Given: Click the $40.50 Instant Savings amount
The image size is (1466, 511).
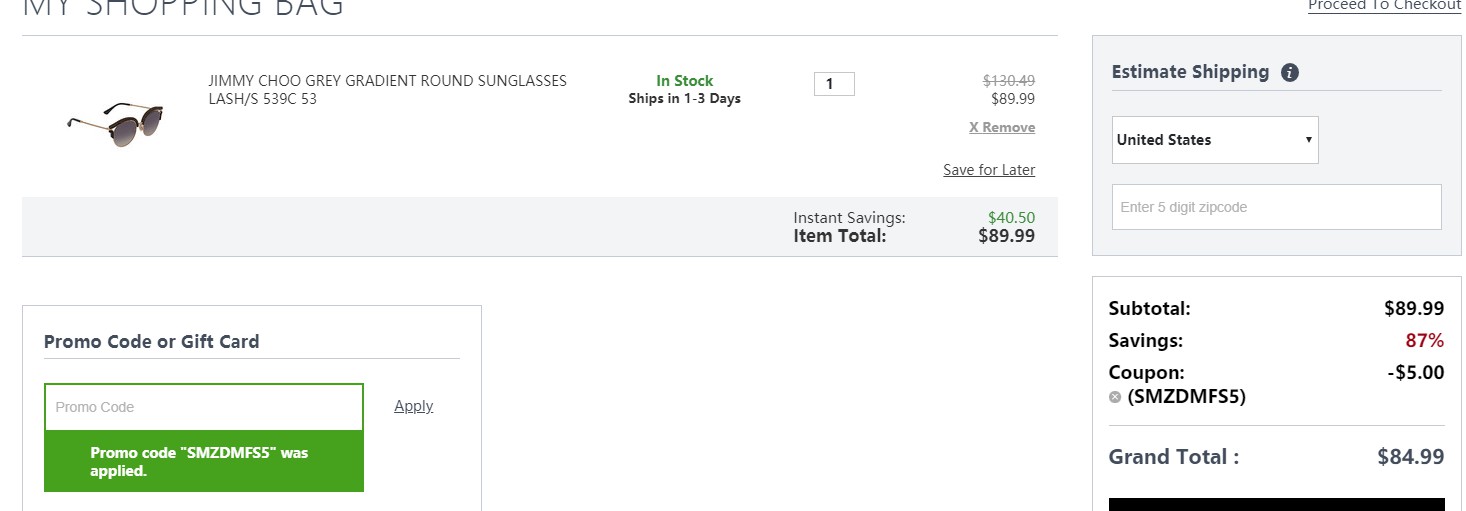Looking at the screenshot, I should pos(1011,217).
